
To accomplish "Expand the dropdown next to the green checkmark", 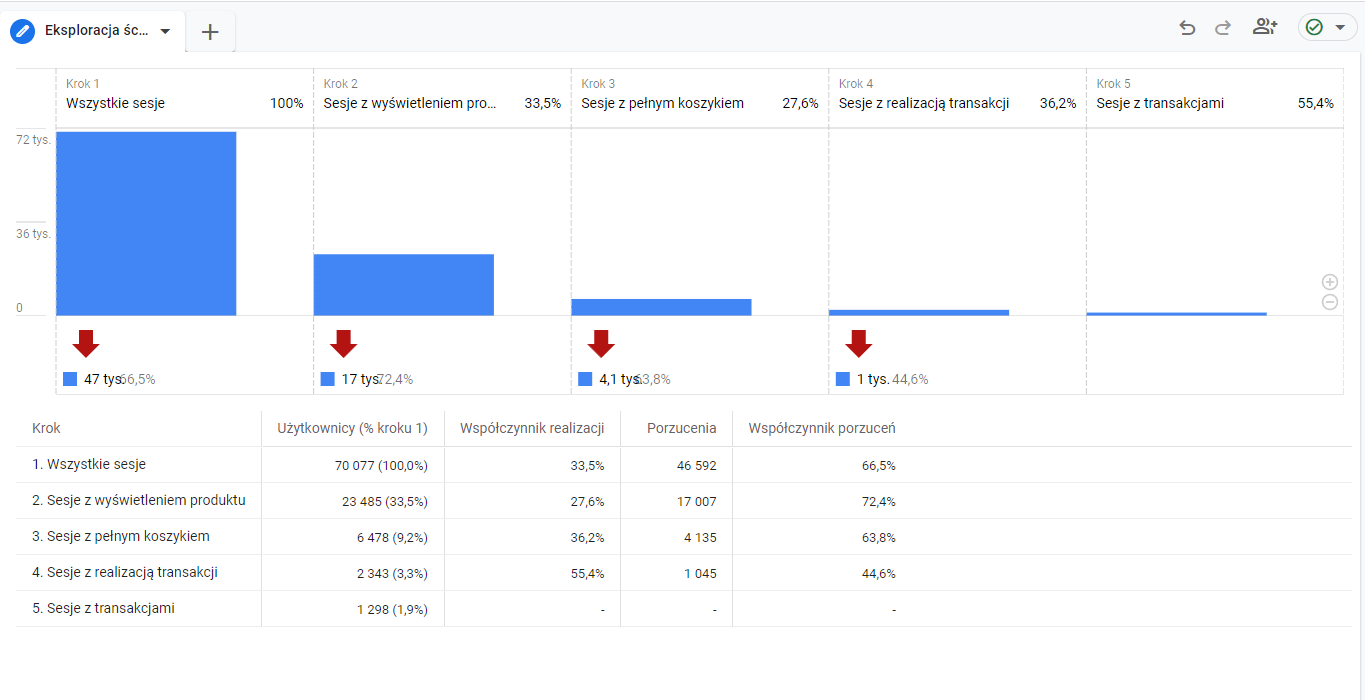I will [1338, 27].
